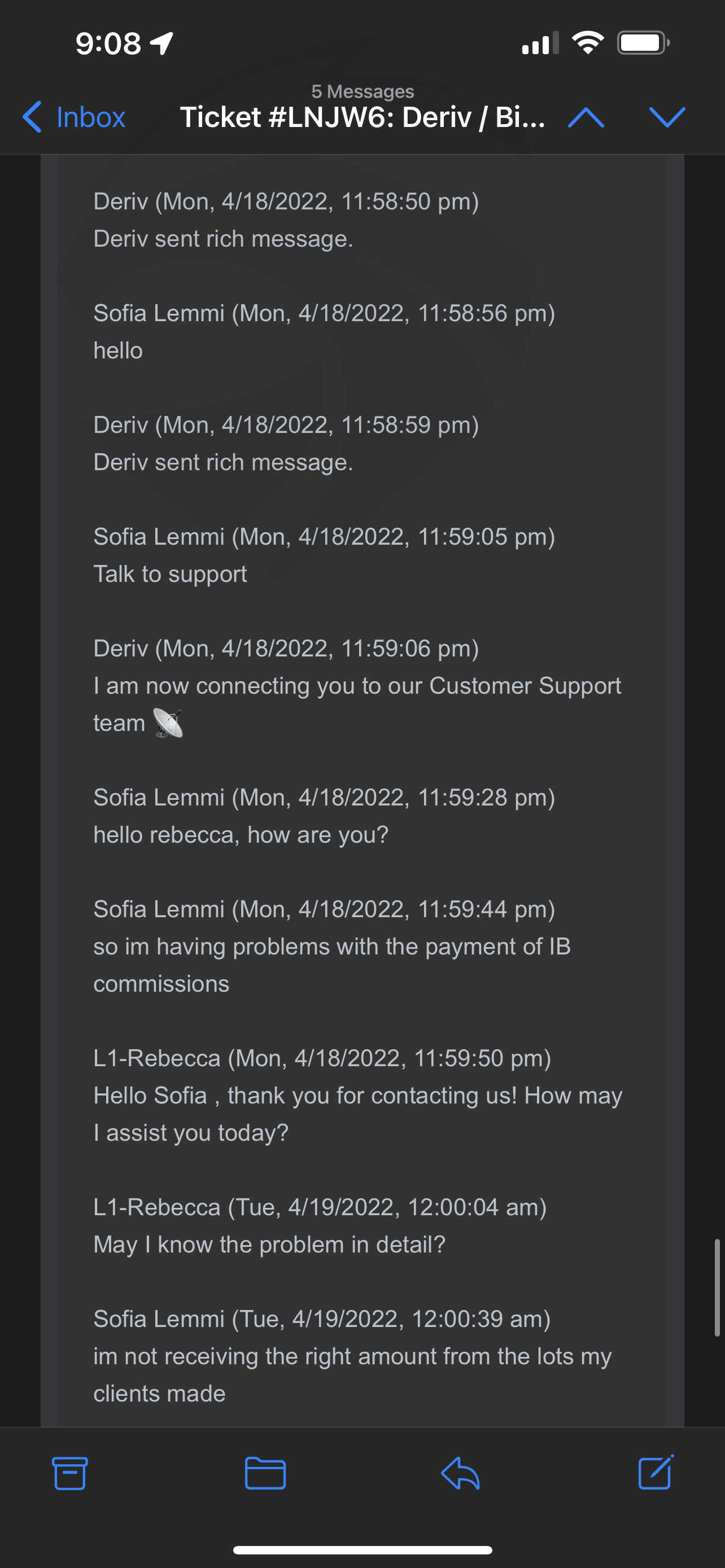Compose a new message icon

[656, 1472]
